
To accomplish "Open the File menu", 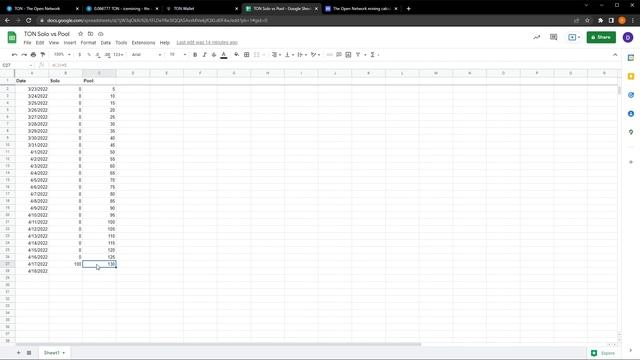I will pos(27,42).
